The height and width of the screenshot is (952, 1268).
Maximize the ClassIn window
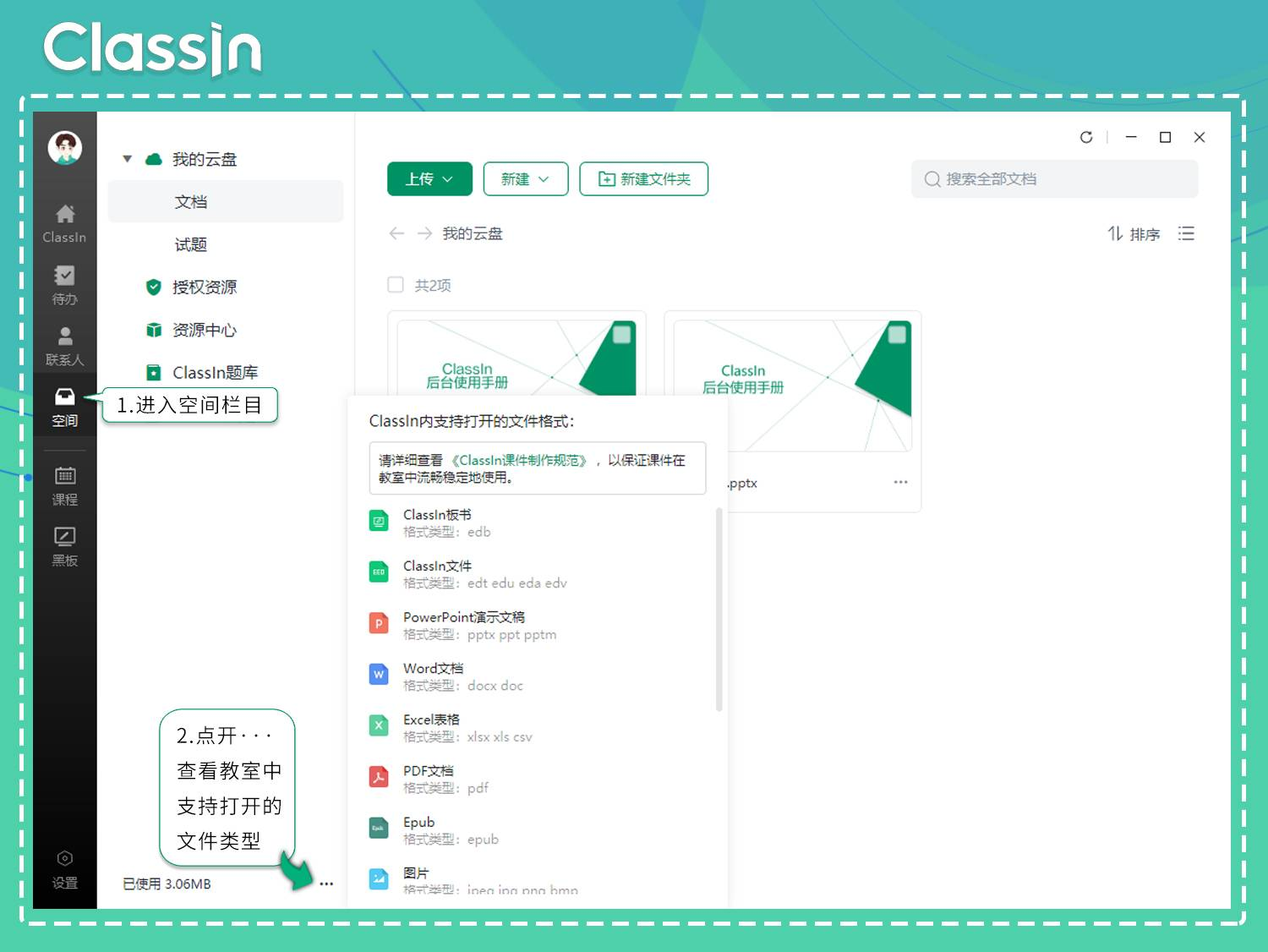[x=1165, y=137]
